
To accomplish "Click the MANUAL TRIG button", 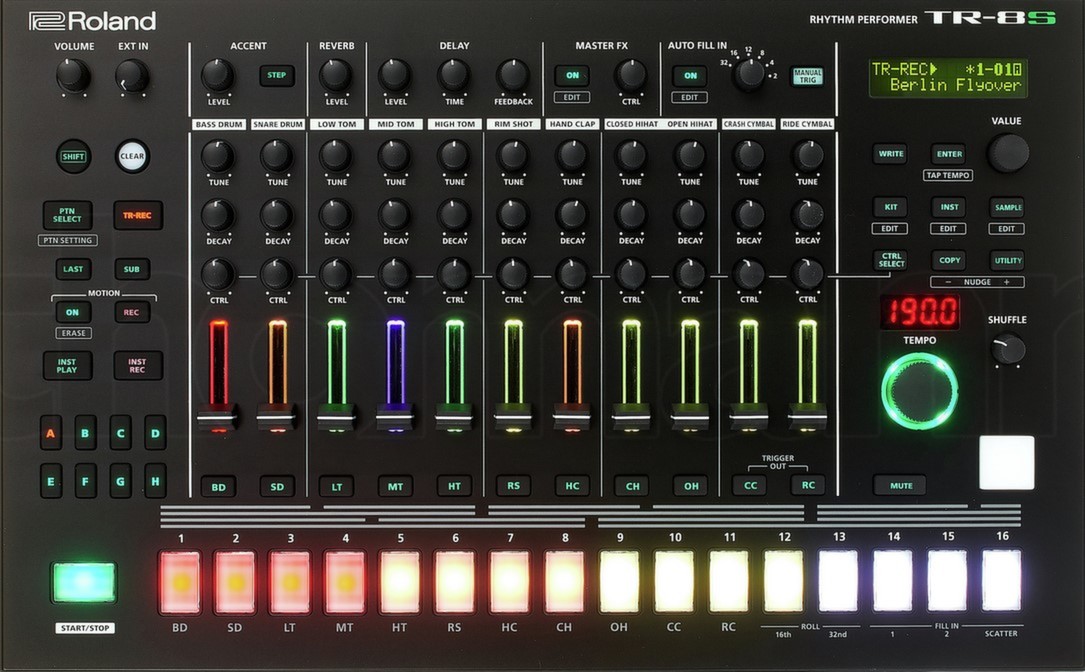I will [808, 75].
